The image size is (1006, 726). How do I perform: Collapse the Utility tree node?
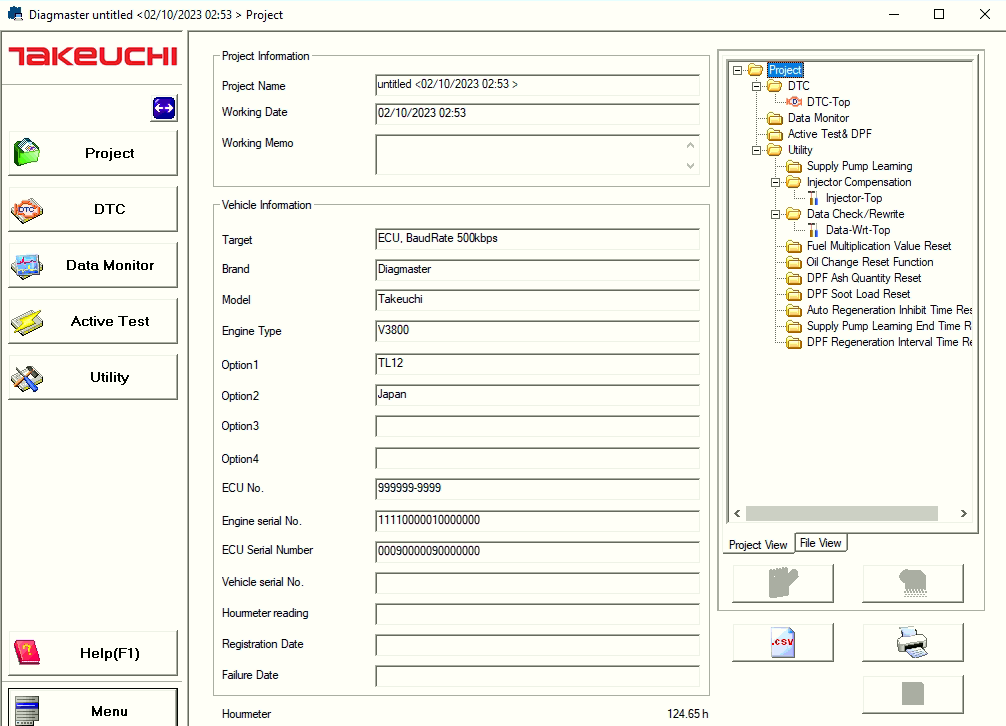(x=756, y=150)
